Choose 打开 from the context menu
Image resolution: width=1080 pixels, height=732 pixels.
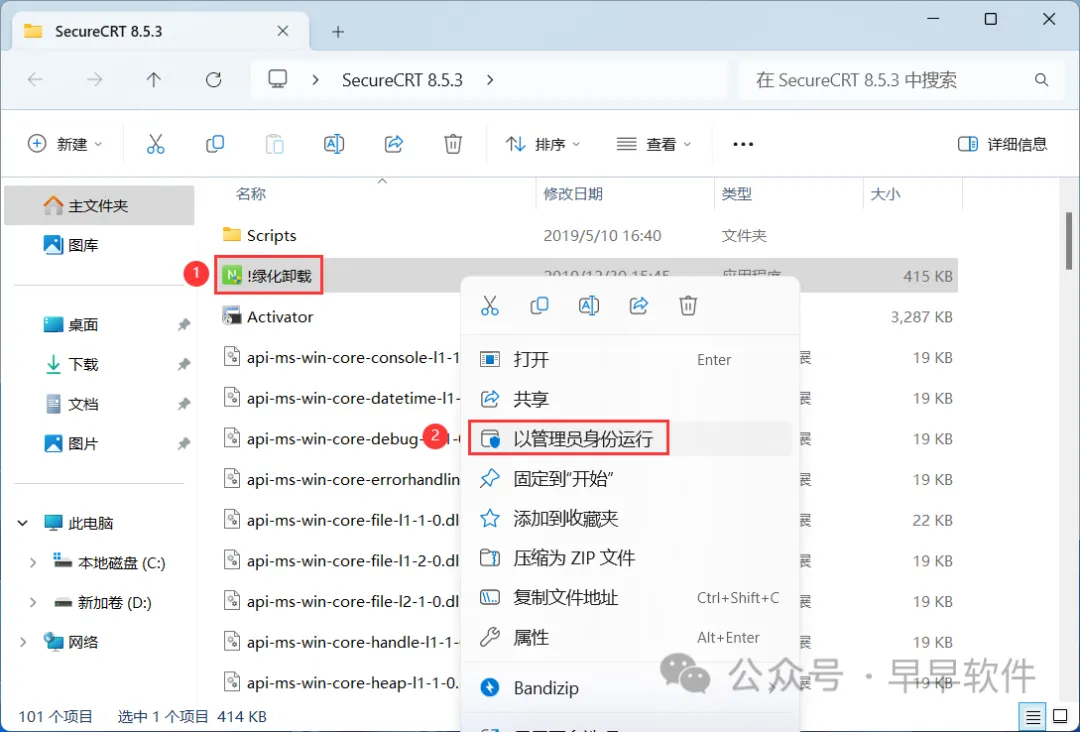click(630, 359)
